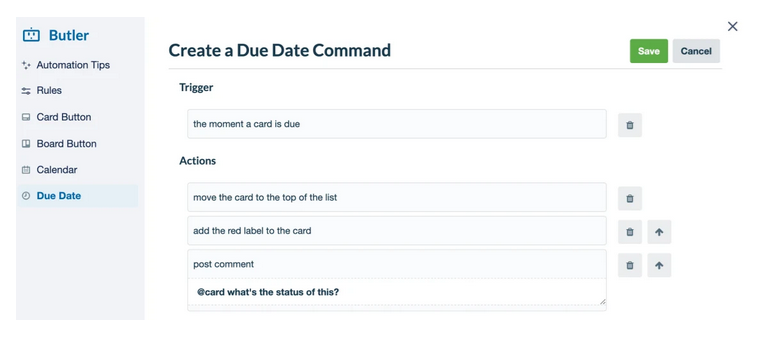This screenshot has width=764, height=363.
Task: Click the "add the red label to the card" row
Action: pyautogui.click(x=397, y=230)
